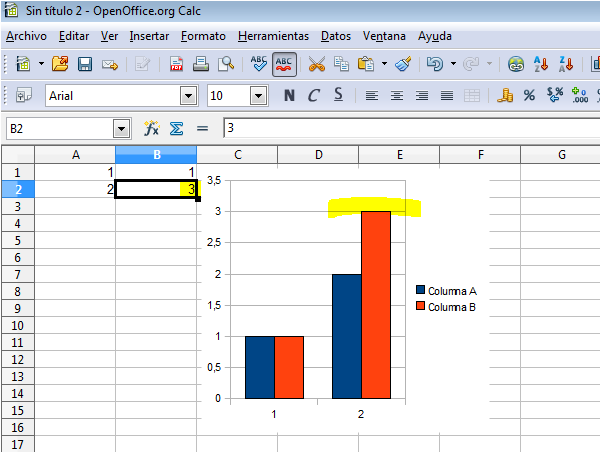Expand the Name Box dropdown
Screen dimensions: 601x453
(x=122, y=129)
